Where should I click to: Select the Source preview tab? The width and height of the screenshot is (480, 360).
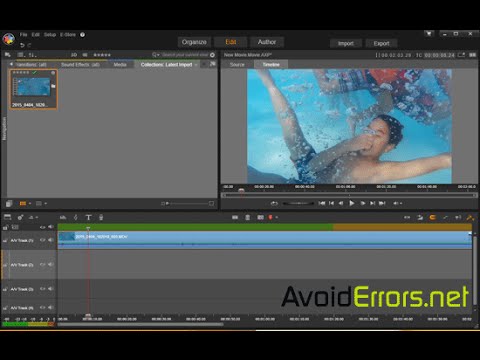click(x=237, y=65)
